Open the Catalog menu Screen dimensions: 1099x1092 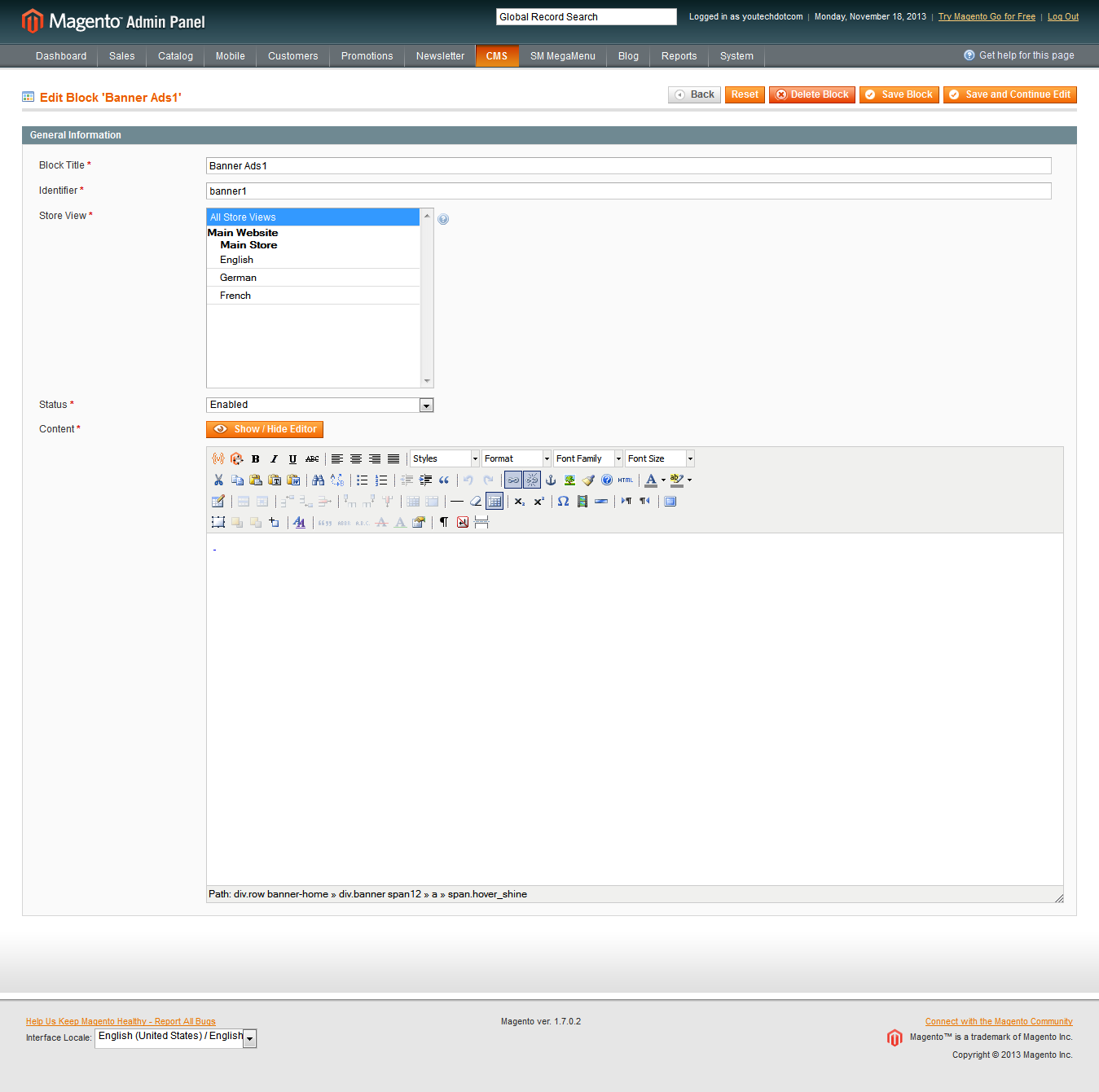point(175,56)
